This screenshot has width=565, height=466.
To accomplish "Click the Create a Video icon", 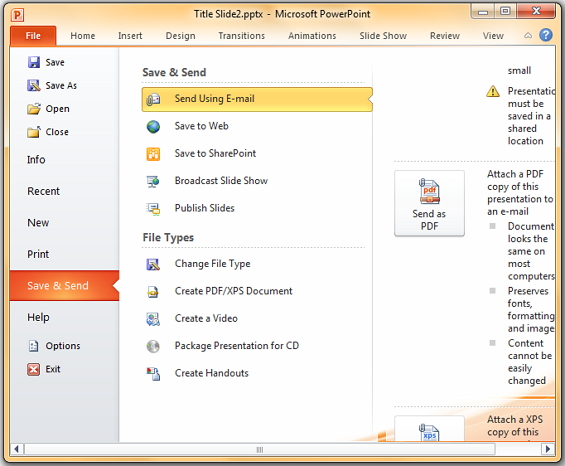I will [x=153, y=319].
